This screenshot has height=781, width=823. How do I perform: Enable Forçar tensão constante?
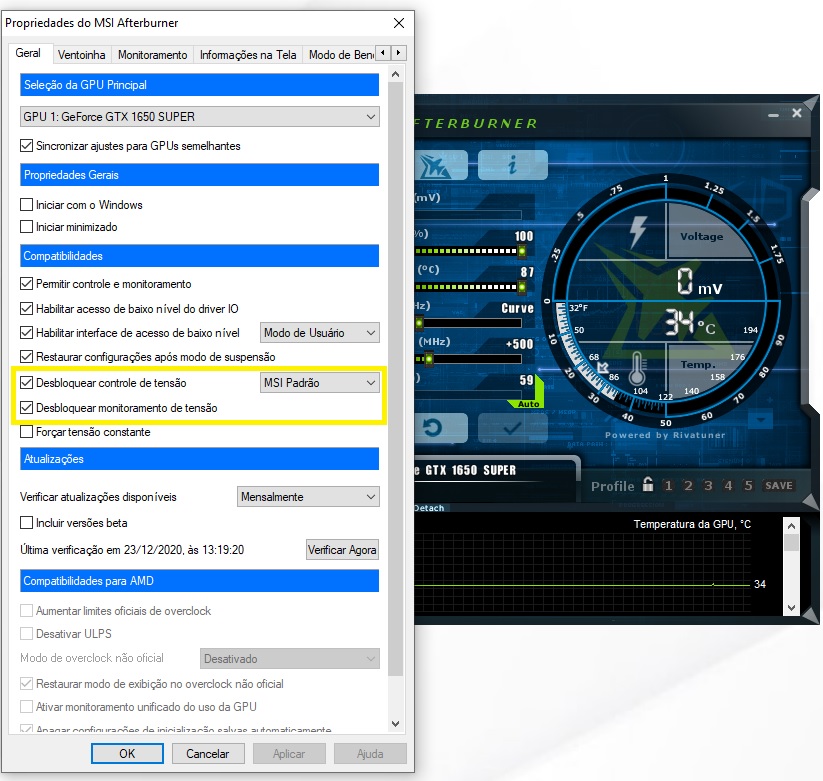26,432
